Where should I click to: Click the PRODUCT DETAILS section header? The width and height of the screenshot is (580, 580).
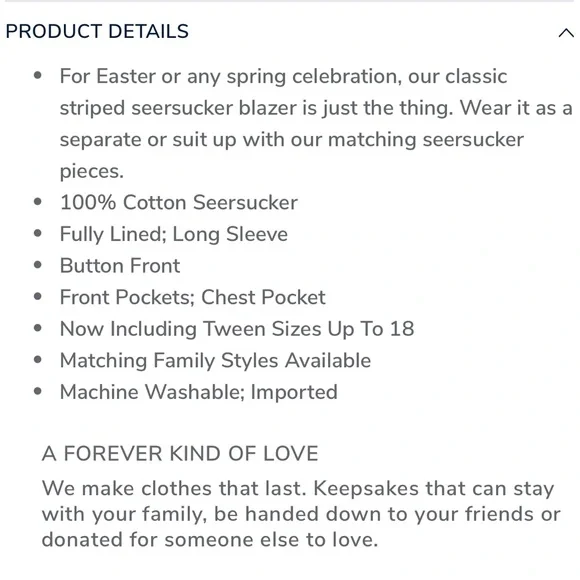click(x=97, y=31)
